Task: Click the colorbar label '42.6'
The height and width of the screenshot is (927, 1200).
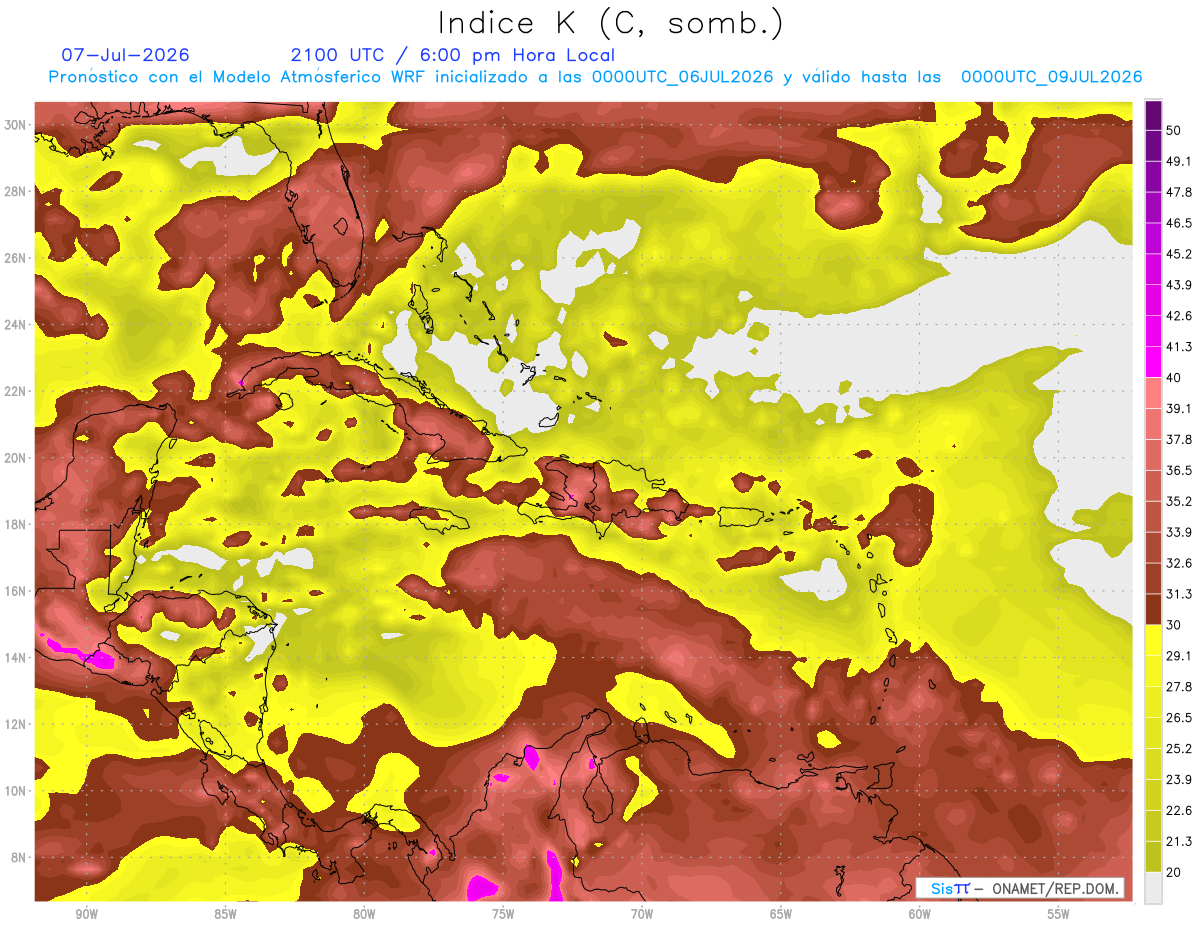Action: click(x=1178, y=316)
